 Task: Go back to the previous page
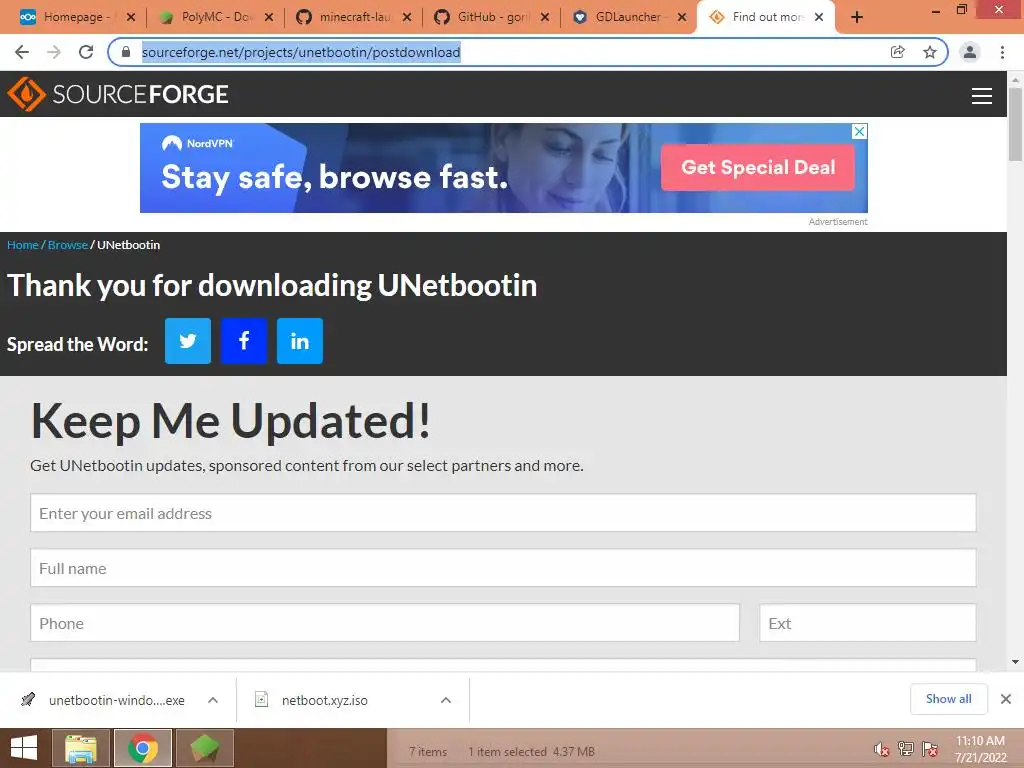(x=22, y=52)
